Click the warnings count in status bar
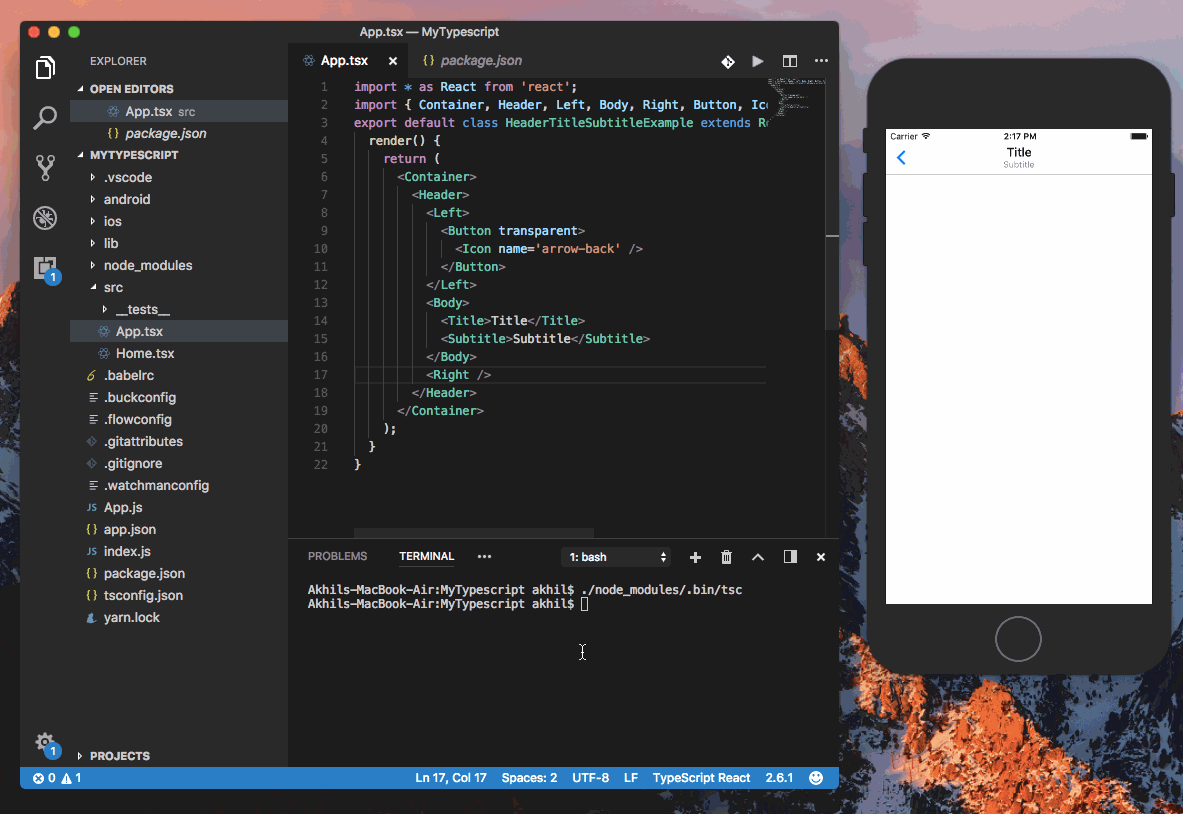Viewport: 1183px width, 814px height. coord(71,778)
